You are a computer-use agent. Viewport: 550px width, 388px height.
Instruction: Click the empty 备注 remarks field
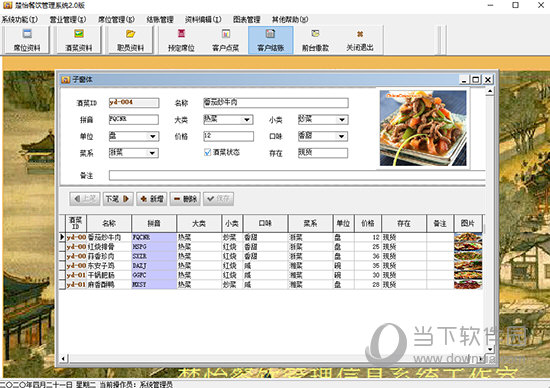tap(297, 175)
